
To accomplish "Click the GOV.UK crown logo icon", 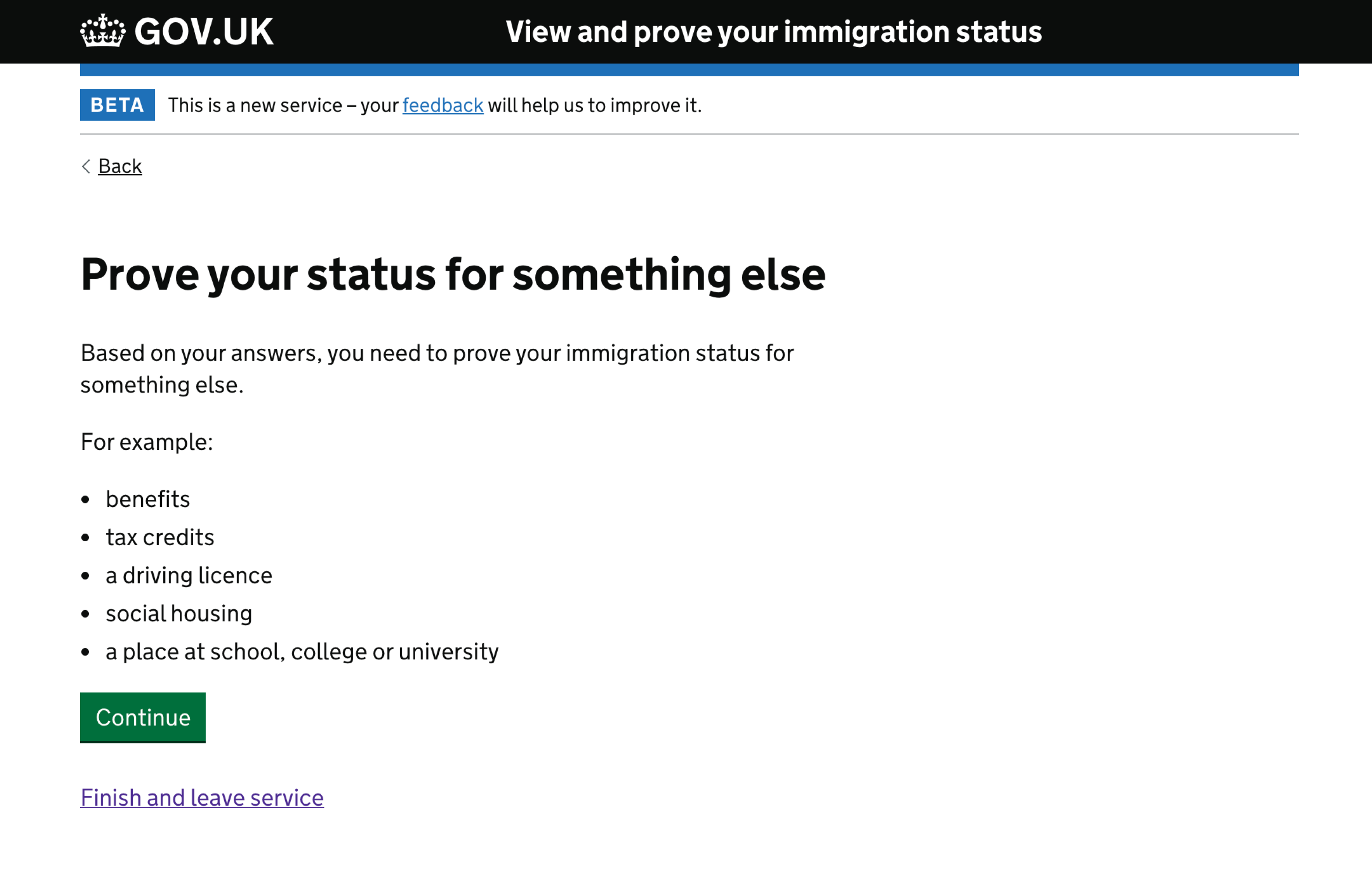I will click(x=103, y=31).
